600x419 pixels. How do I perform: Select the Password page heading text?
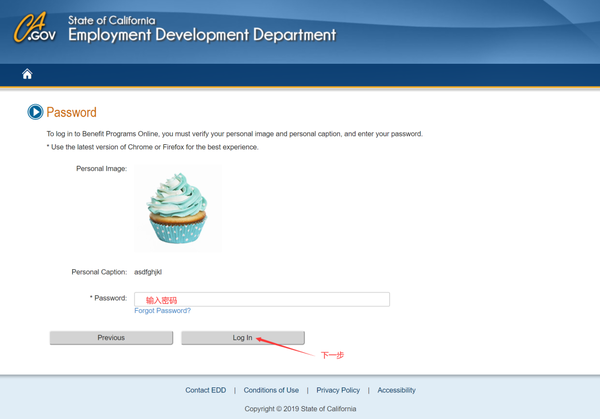coord(72,112)
